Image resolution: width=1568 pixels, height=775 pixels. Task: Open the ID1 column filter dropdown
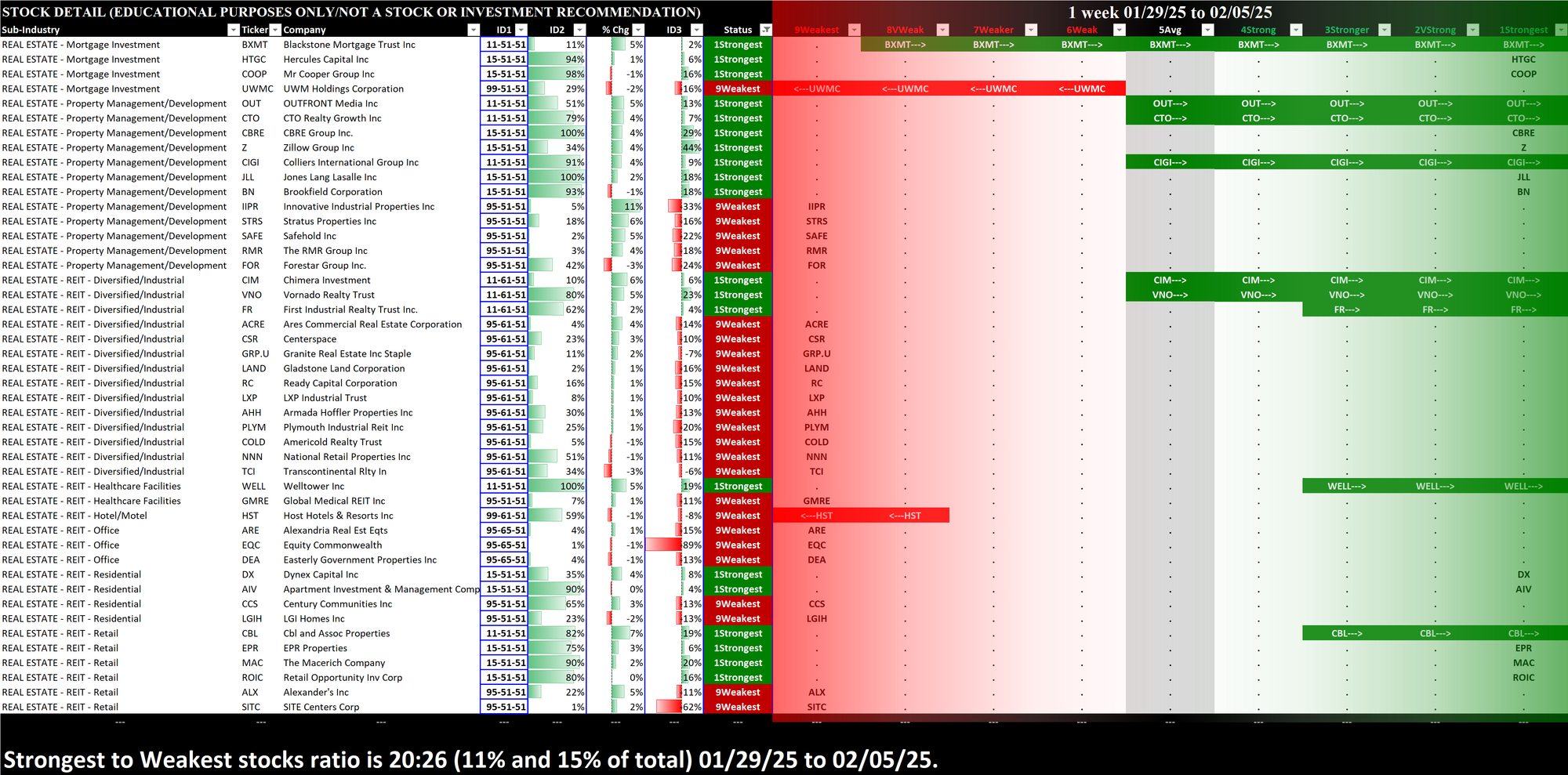click(x=521, y=30)
